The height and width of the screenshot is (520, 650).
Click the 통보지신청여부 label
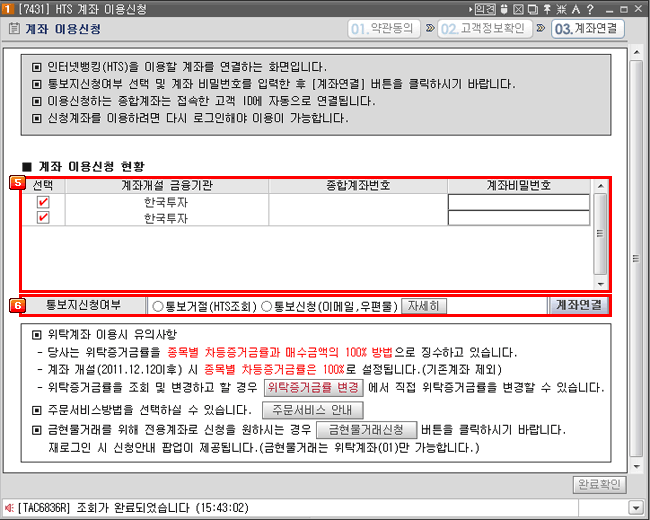click(83, 306)
